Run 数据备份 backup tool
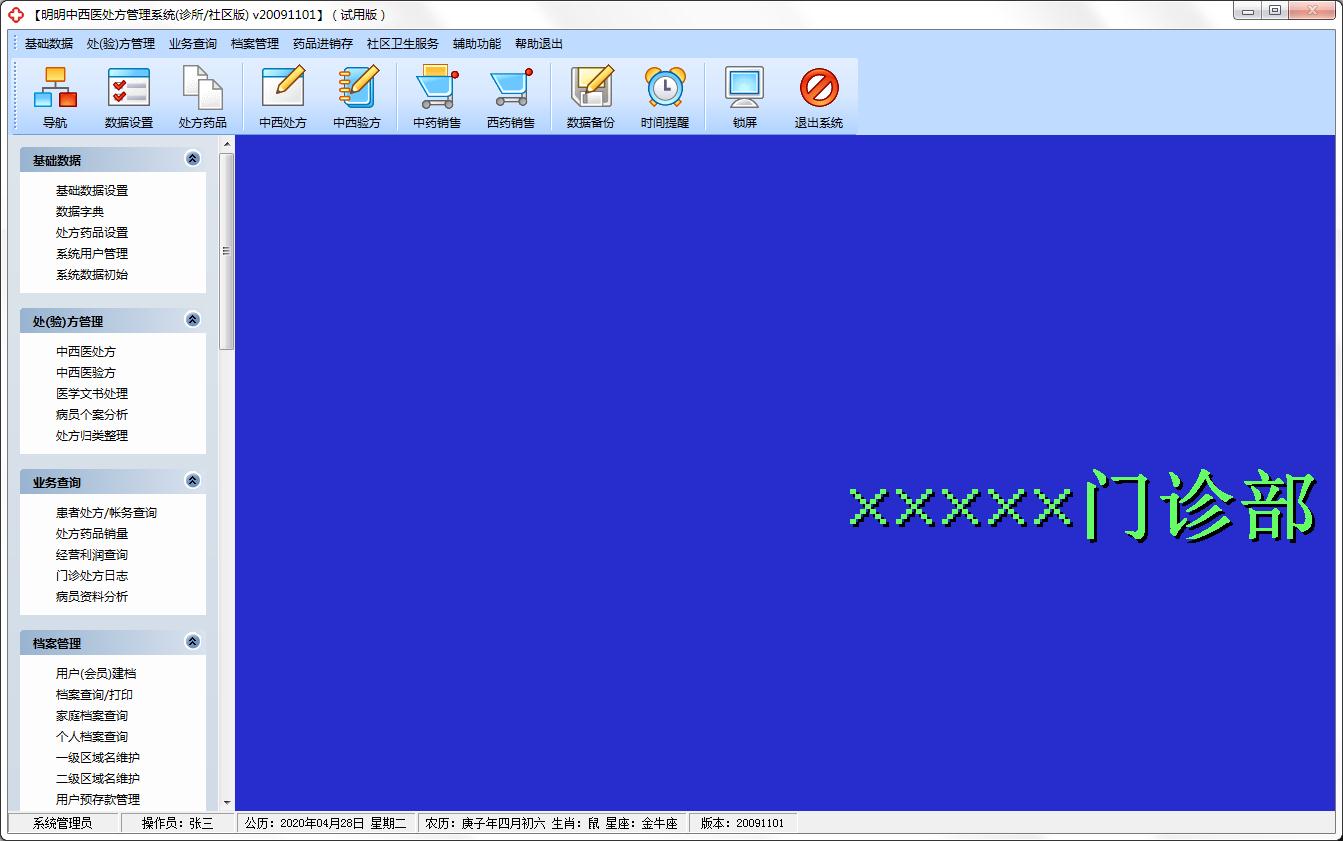1343x841 pixels. (591, 97)
